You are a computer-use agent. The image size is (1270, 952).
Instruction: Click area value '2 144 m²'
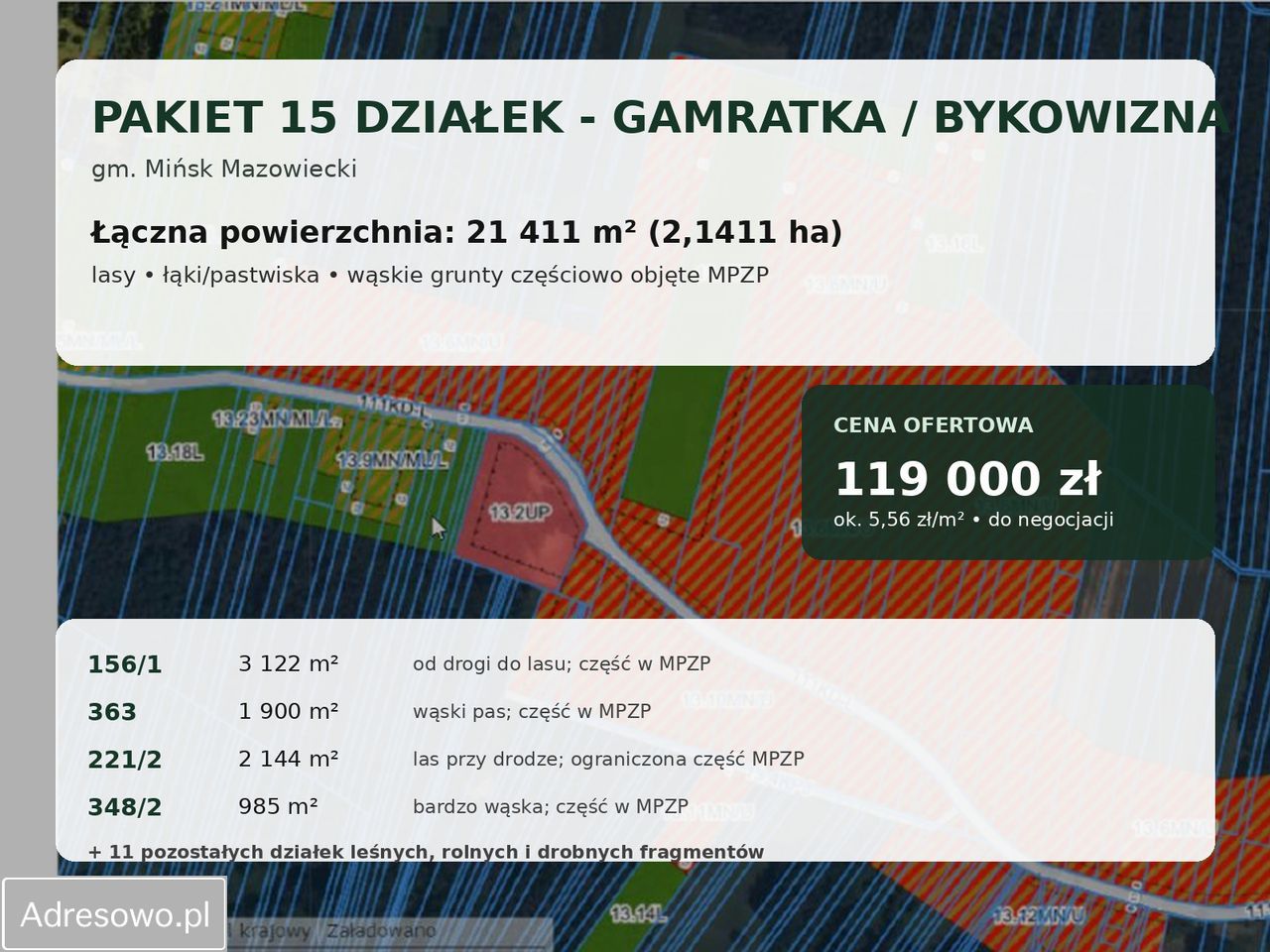(289, 759)
